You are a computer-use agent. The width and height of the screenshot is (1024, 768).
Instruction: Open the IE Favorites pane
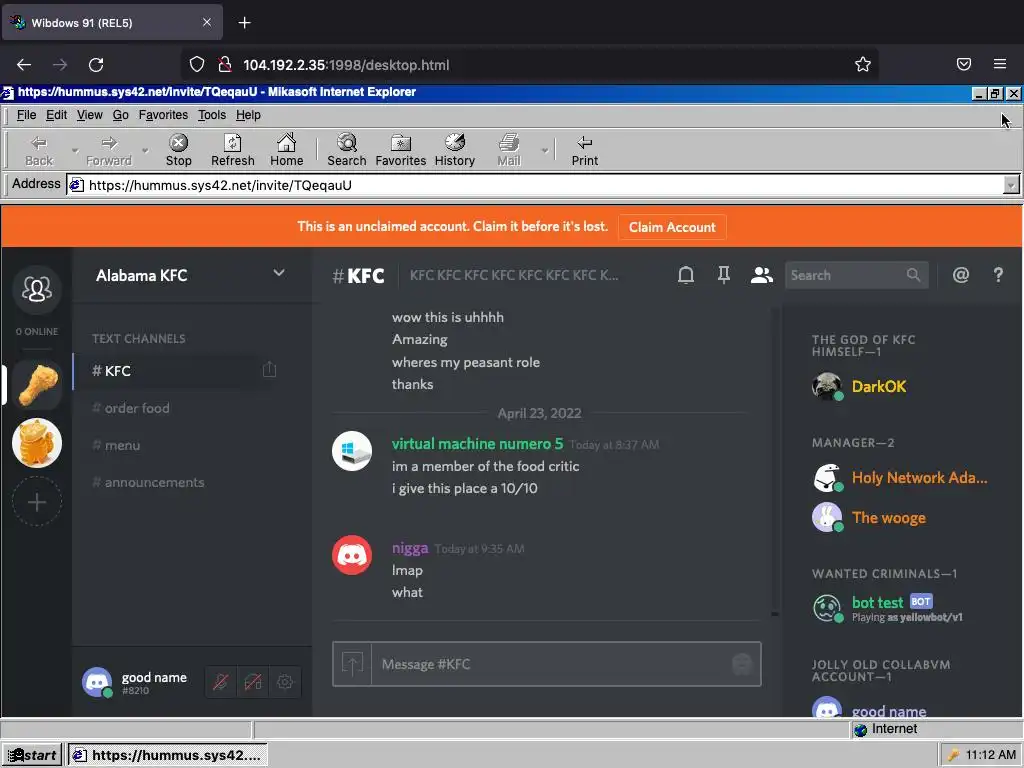(x=400, y=150)
